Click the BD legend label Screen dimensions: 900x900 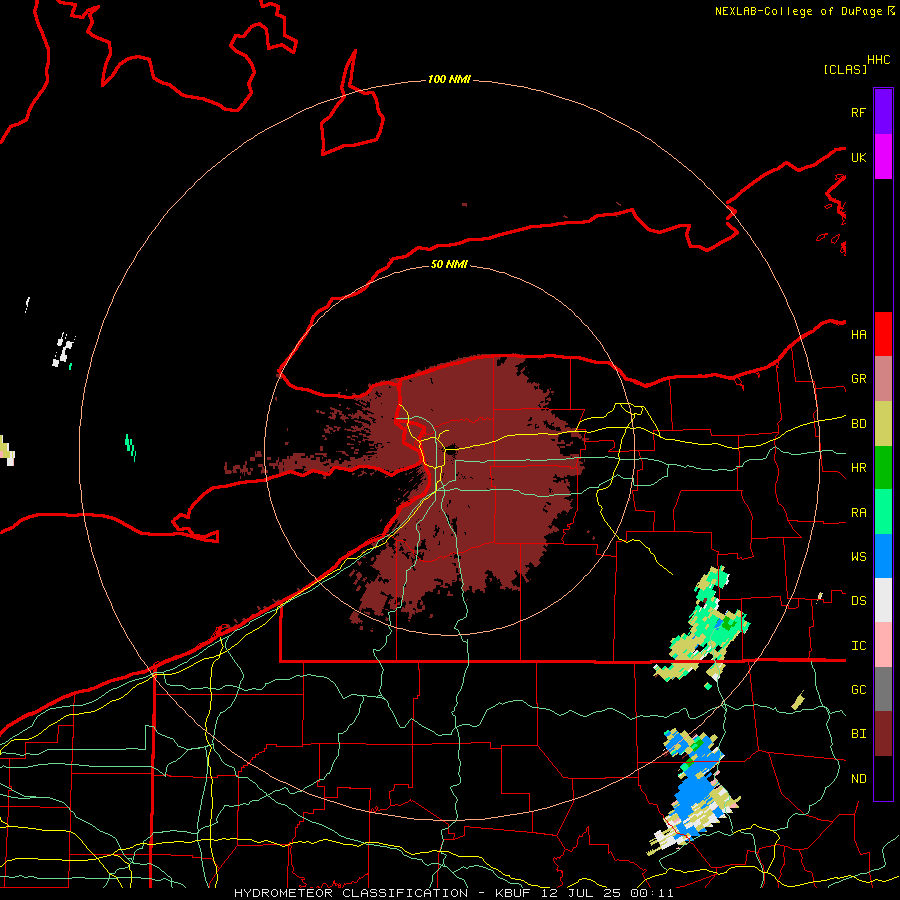click(858, 424)
